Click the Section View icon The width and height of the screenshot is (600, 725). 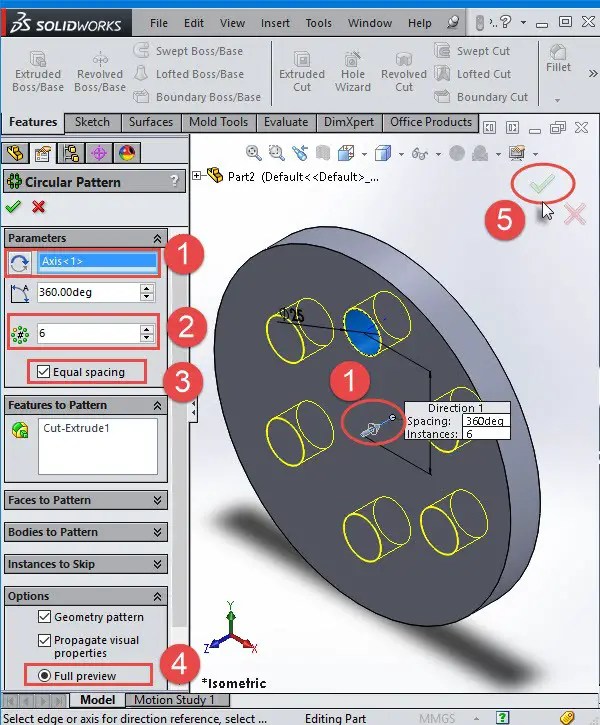tap(323, 153)
